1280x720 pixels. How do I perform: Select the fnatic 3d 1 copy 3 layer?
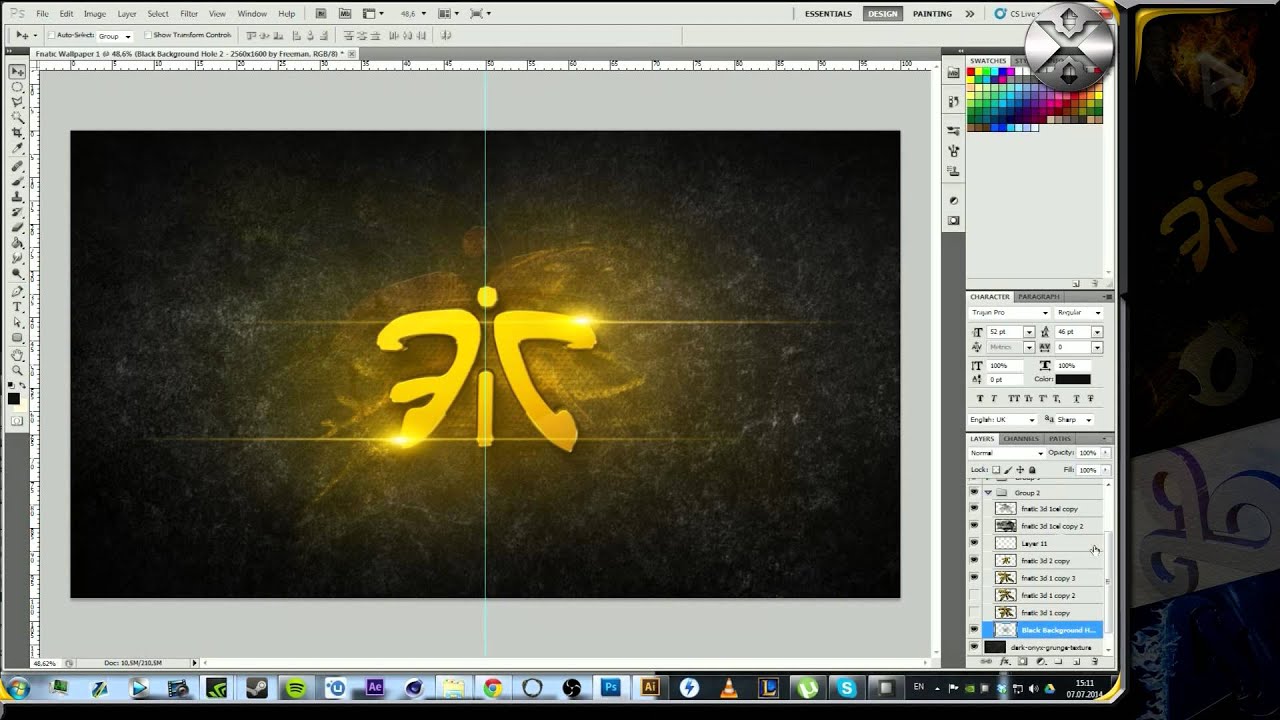(1047, 578)
